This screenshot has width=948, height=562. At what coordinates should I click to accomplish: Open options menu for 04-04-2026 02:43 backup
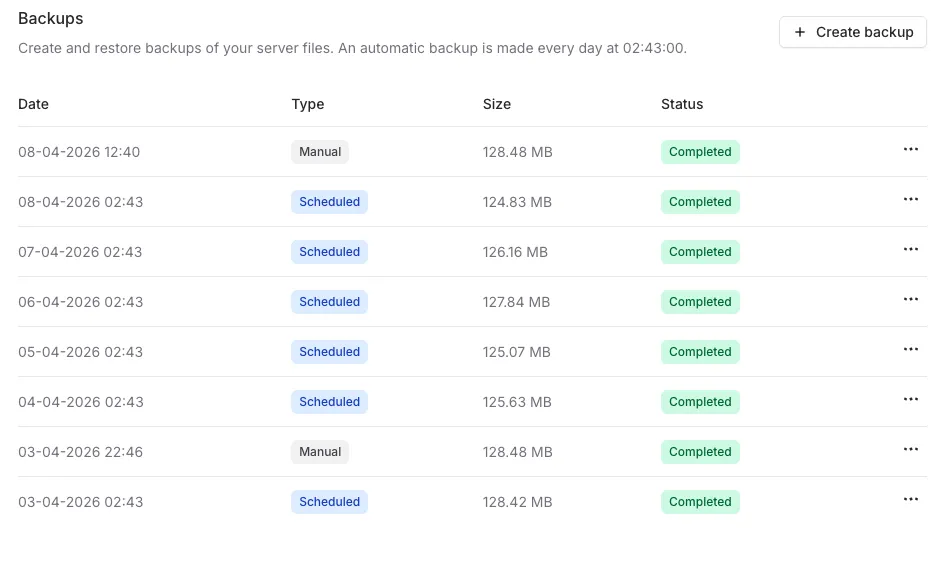point(911,399)
